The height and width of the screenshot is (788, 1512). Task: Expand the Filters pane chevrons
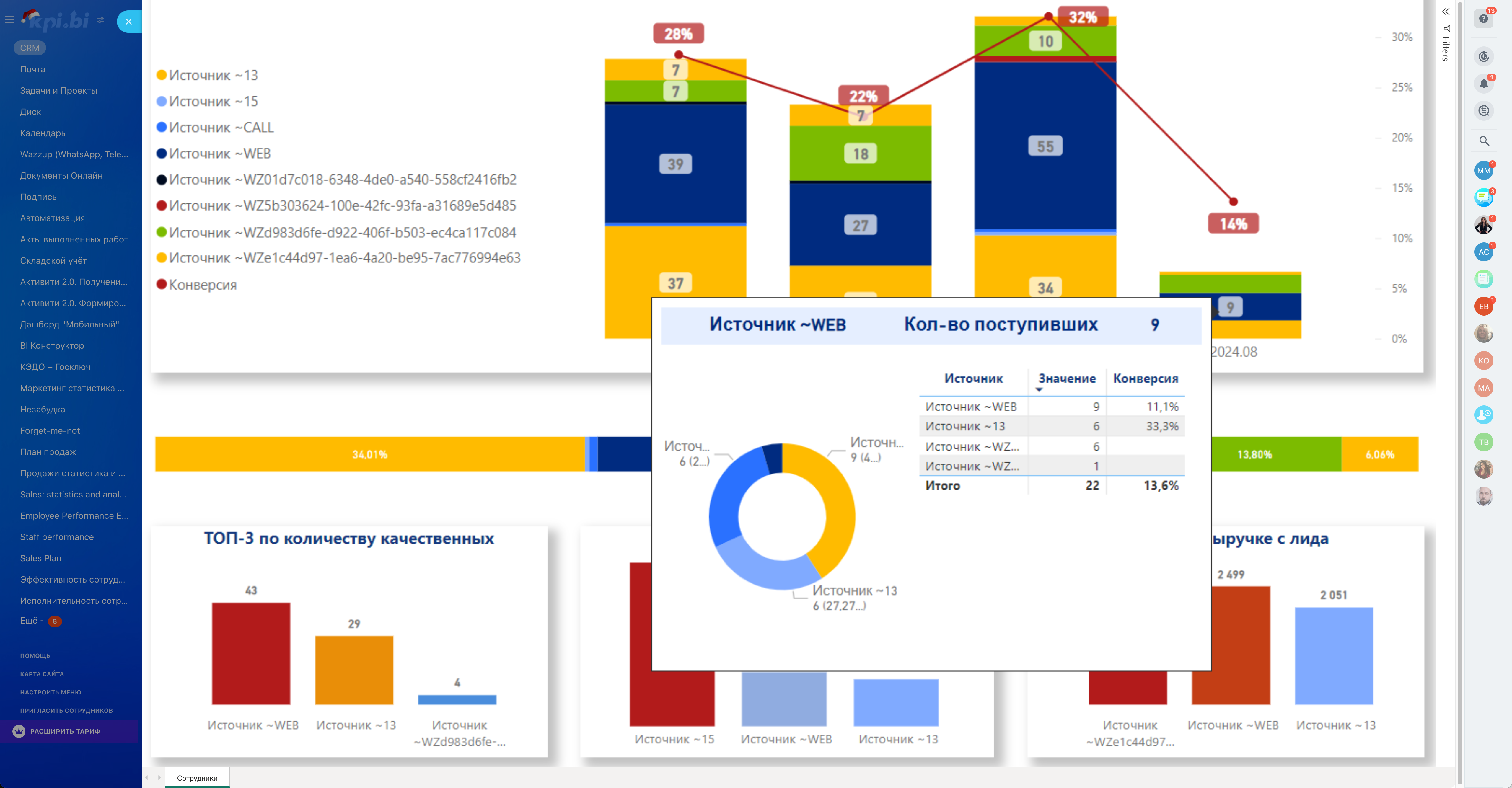coord(1446,11)
